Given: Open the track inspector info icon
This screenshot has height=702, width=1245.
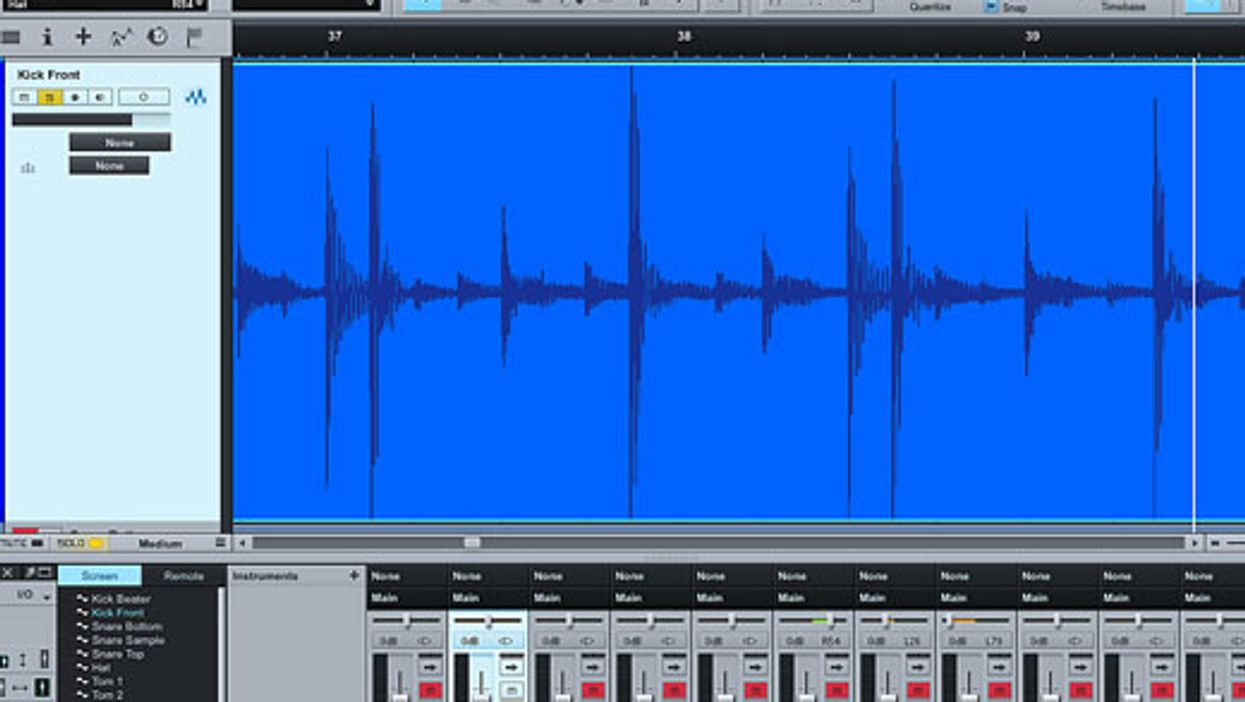Looking at the screenshot, I should (x=47, y=37).
